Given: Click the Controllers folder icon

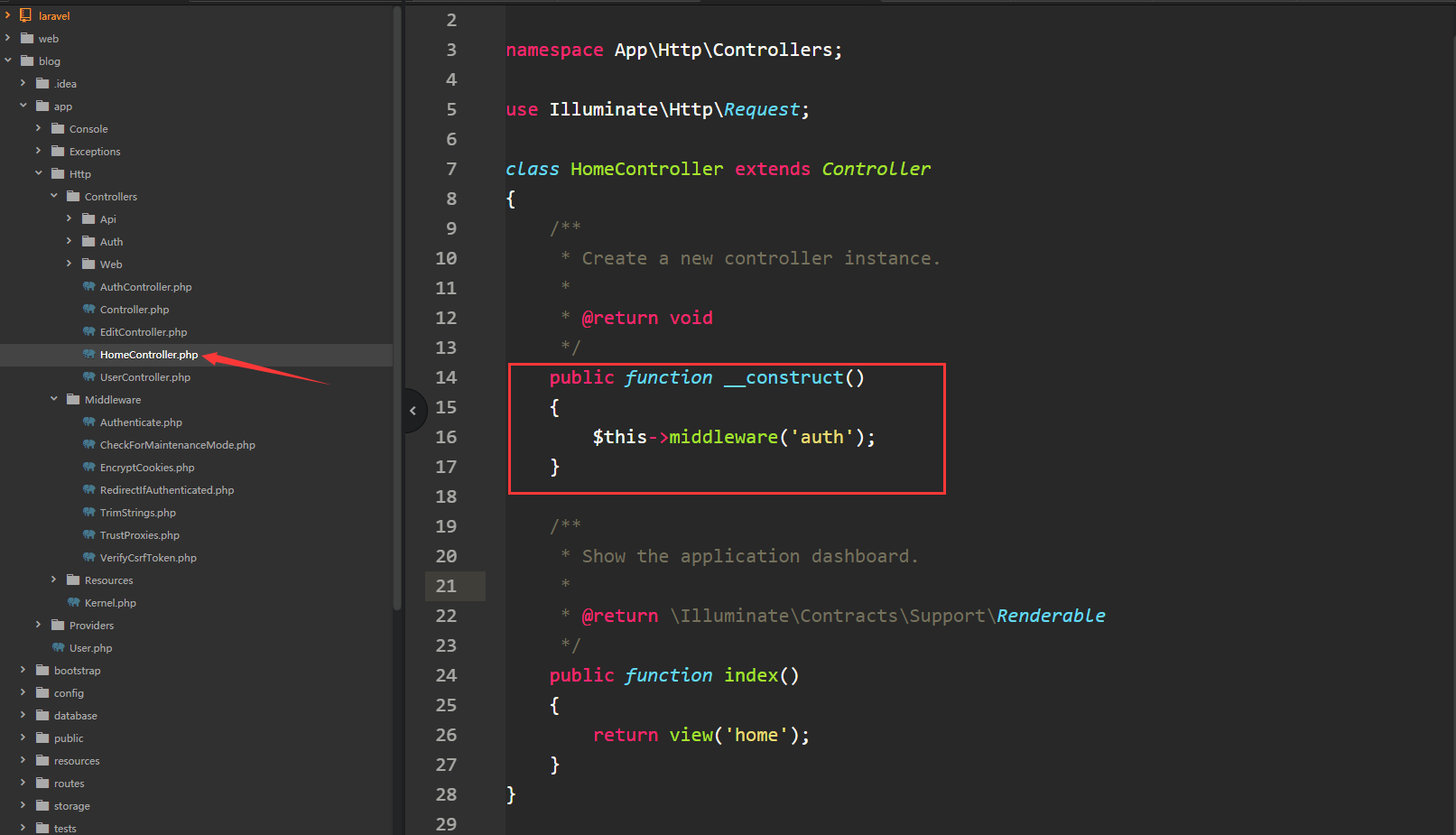Looking at the screenshot, I should [x=73, y=196].
